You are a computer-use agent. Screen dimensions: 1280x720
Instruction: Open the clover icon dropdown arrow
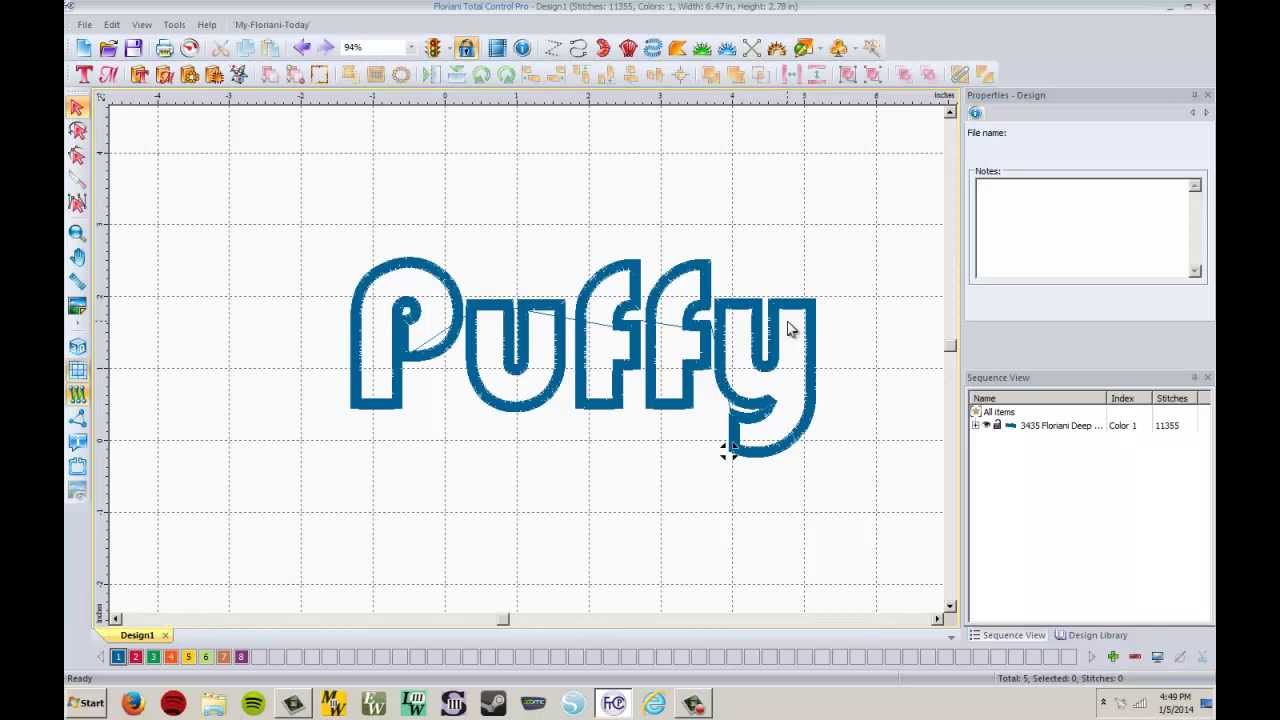pyautogui.click(x=853, y=48)
